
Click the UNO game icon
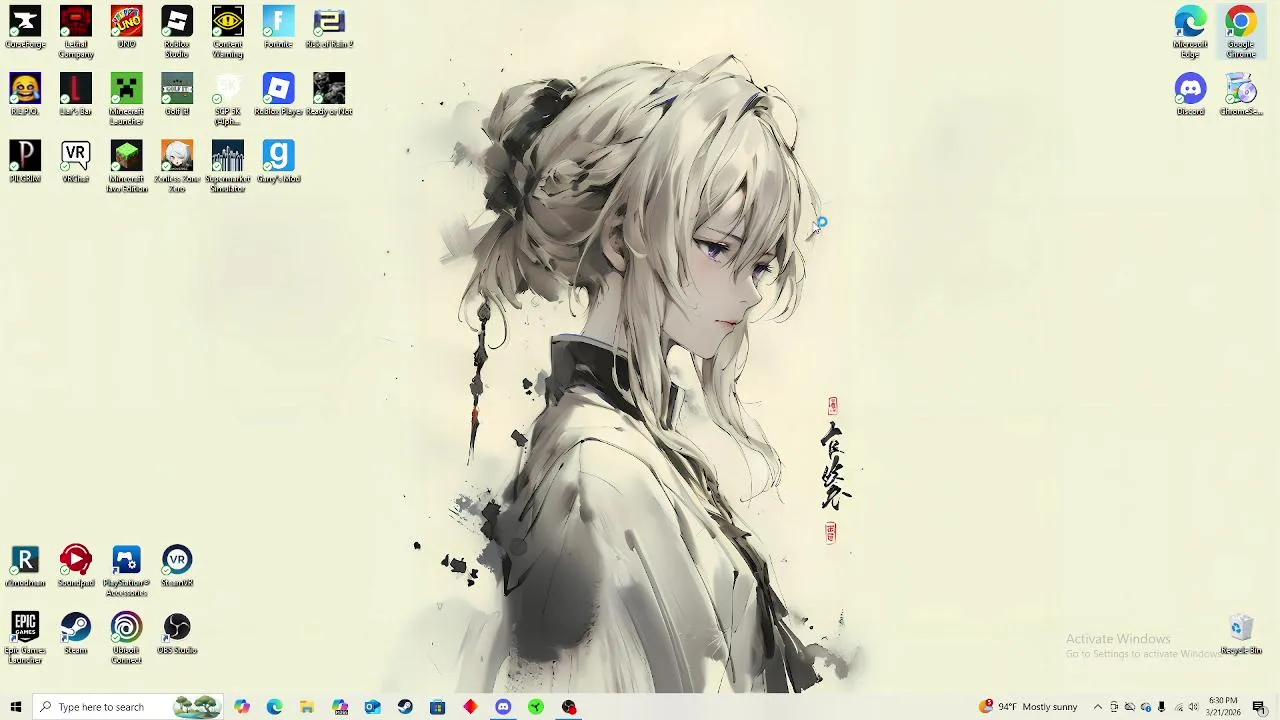pyautogui.click(x=126, y=28)
